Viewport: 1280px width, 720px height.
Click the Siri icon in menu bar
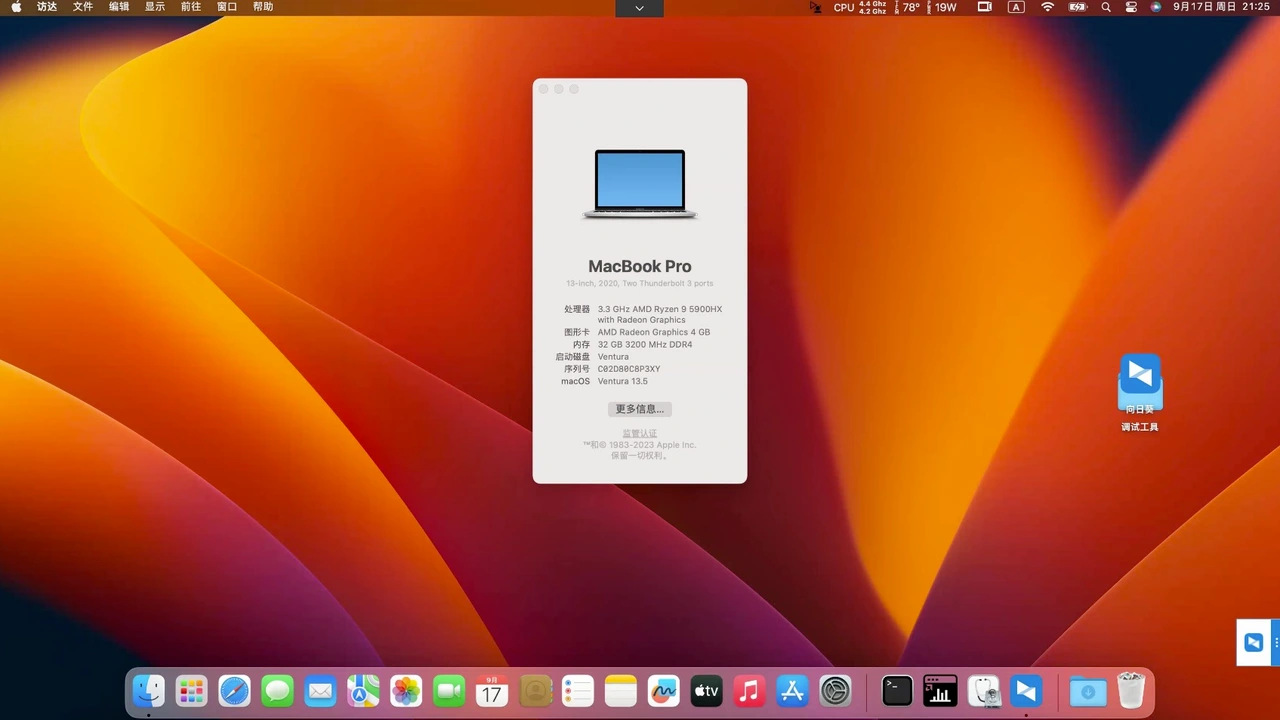pos(1156,7)
